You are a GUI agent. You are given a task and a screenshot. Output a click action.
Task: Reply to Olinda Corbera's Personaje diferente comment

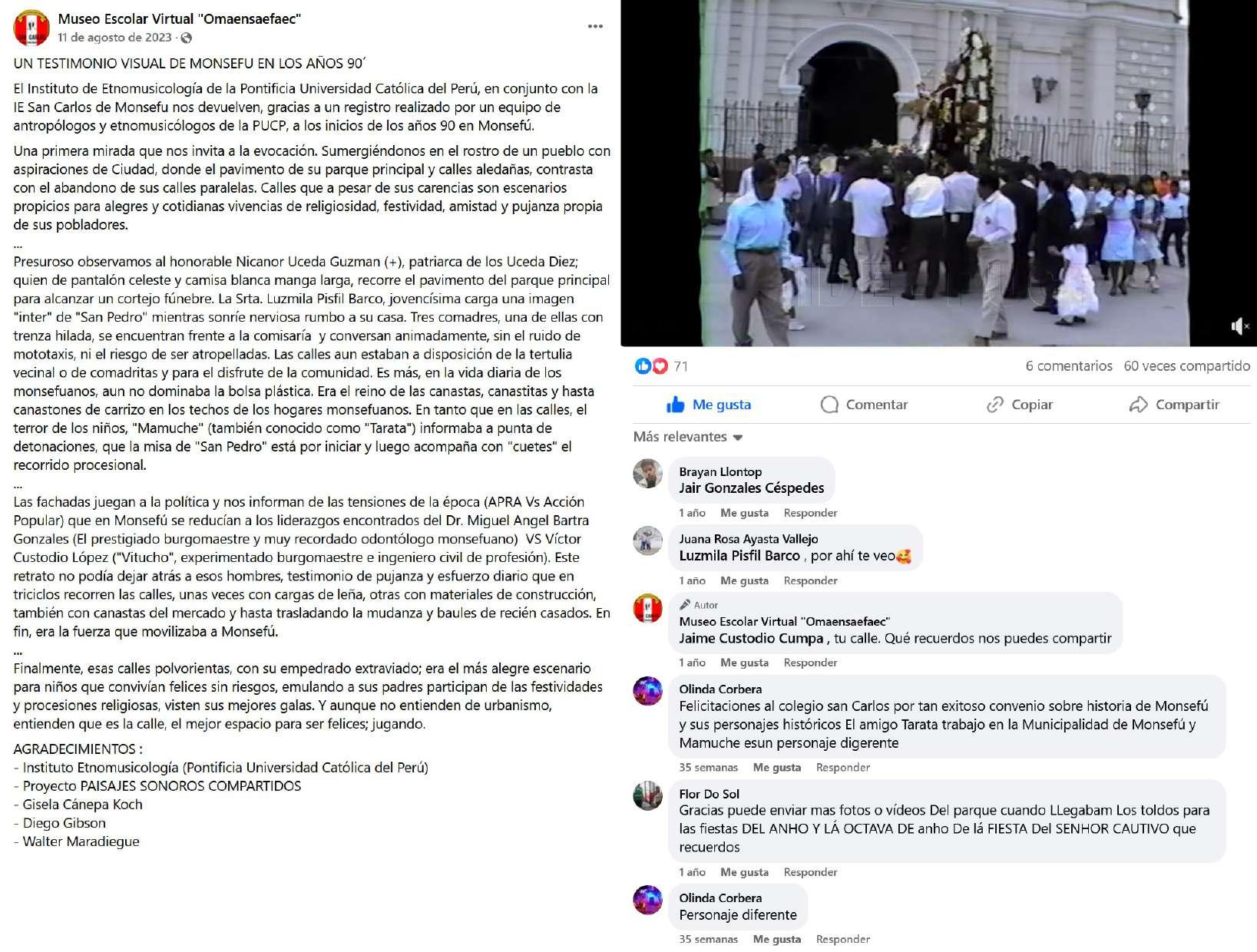[842, 939]
